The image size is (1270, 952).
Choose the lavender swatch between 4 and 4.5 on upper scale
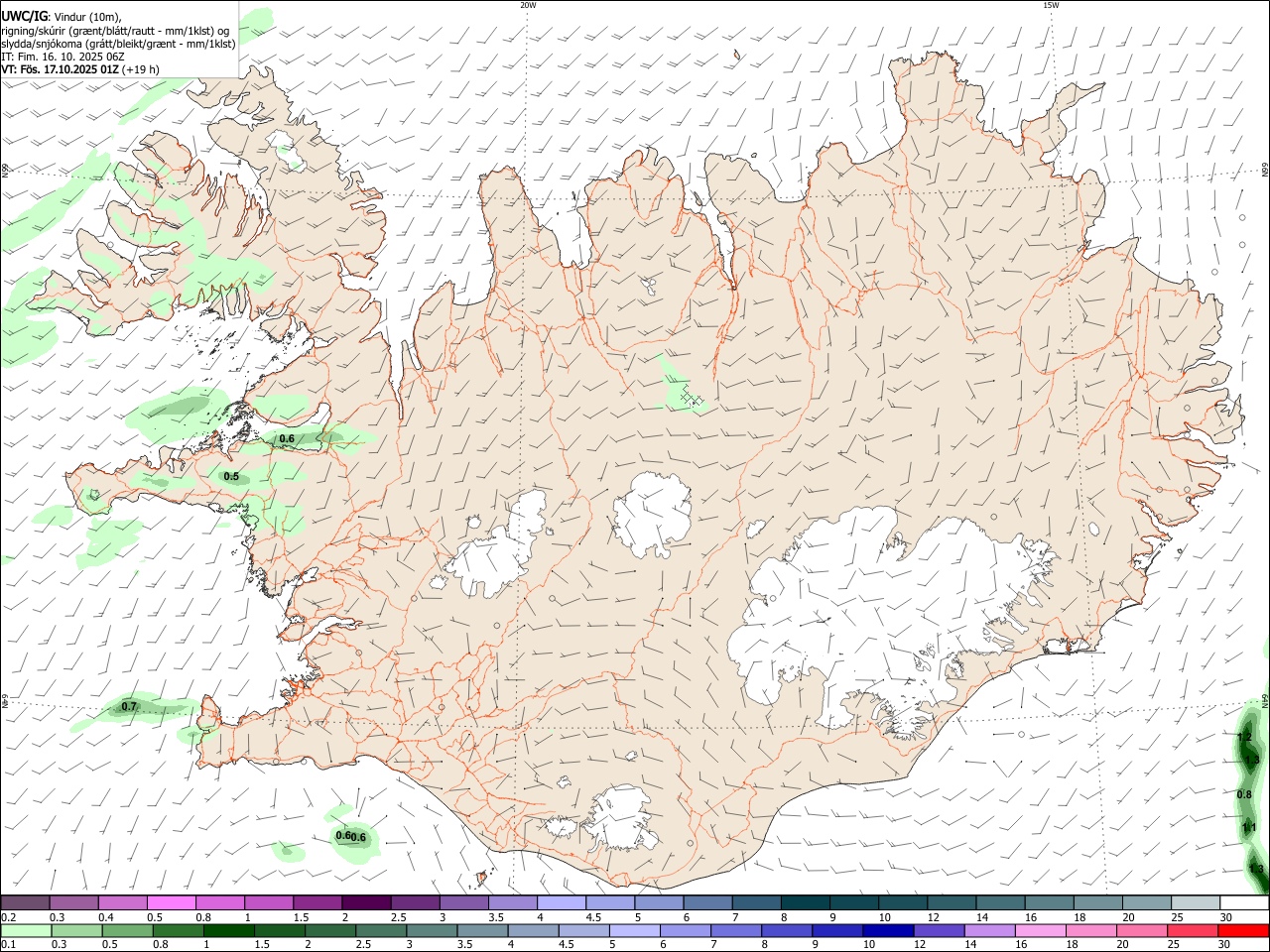(561, 903)
